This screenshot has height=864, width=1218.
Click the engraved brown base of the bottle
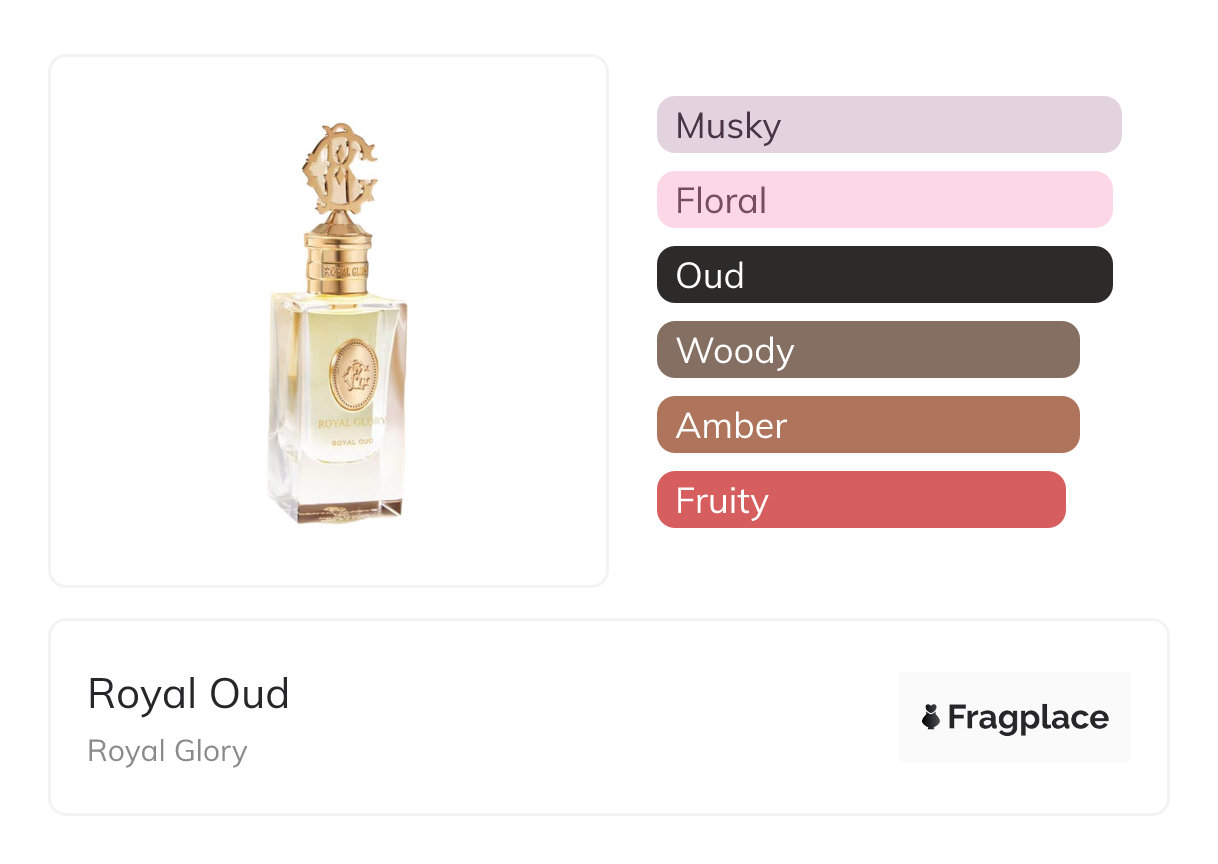point(337,510)
